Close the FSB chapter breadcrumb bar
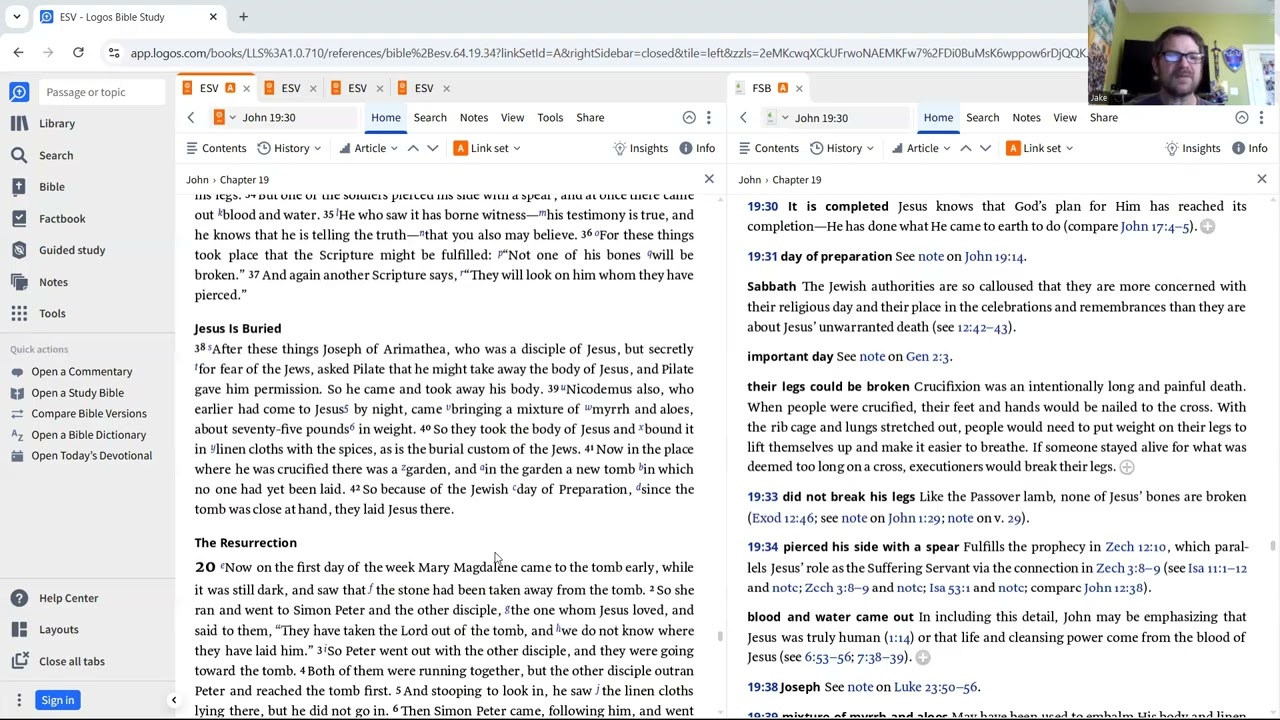 click(1261, 180)
